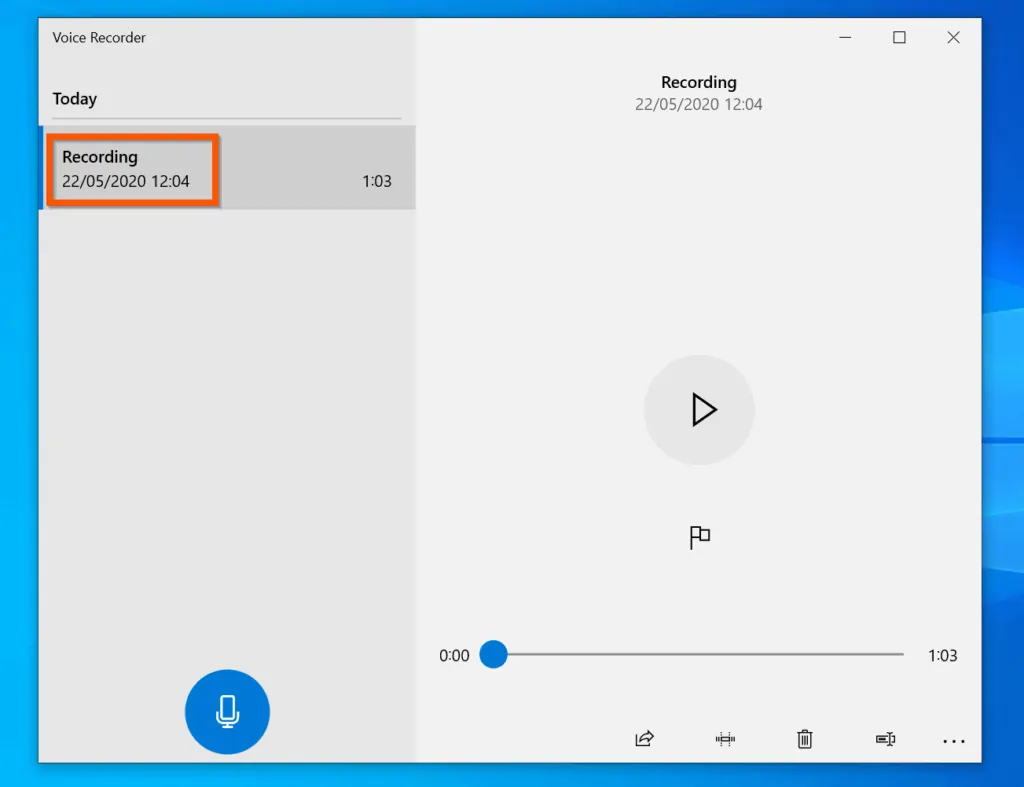Minimize the Voice Recorder window
The width and height of the screenshot is (1024, 787).
coord(845,37)
